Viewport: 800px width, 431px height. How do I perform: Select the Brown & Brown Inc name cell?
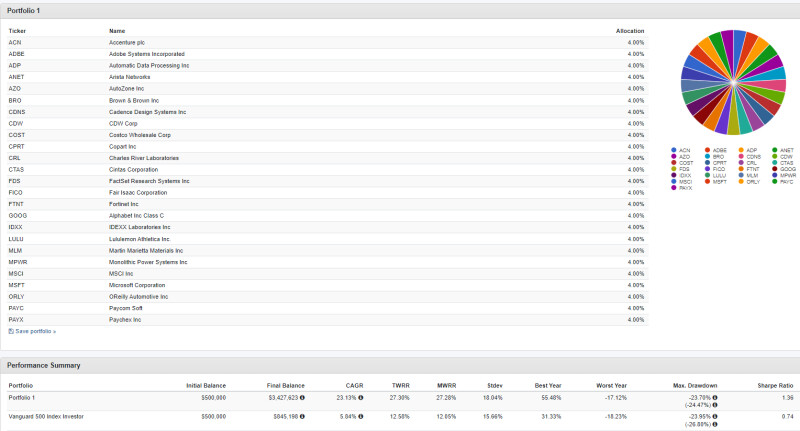coord(134,100)
